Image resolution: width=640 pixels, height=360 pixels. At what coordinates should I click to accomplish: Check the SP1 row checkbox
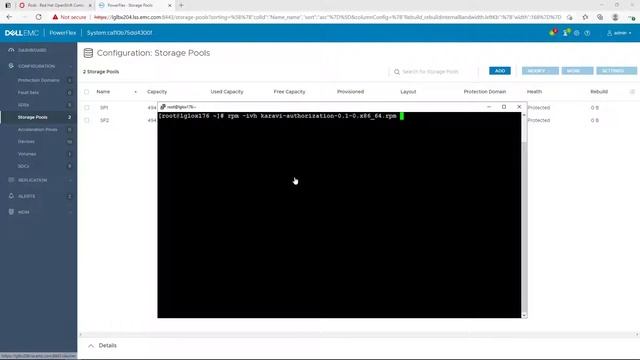(87, 108)
